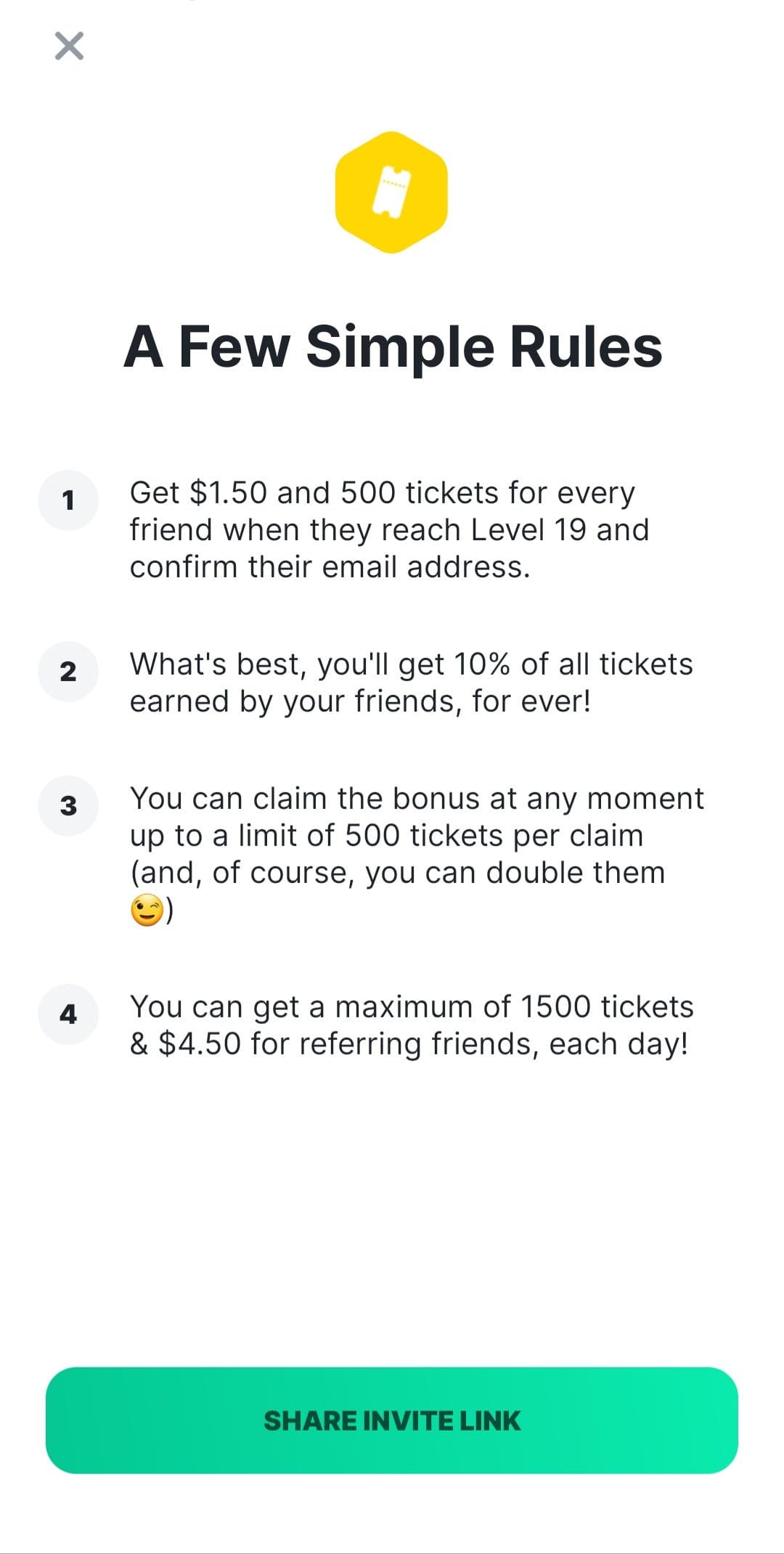The height and width of the screenshot is (1554, 784).
Task: Tap the winking face emoji
Action: coord(147,911)
